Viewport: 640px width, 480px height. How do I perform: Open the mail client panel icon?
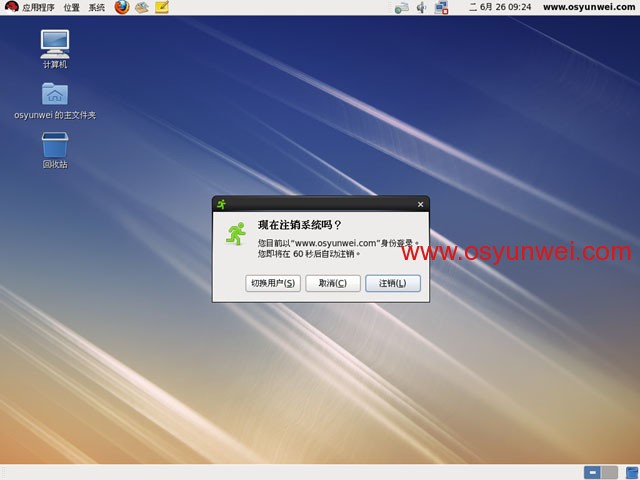pos(142,7)
